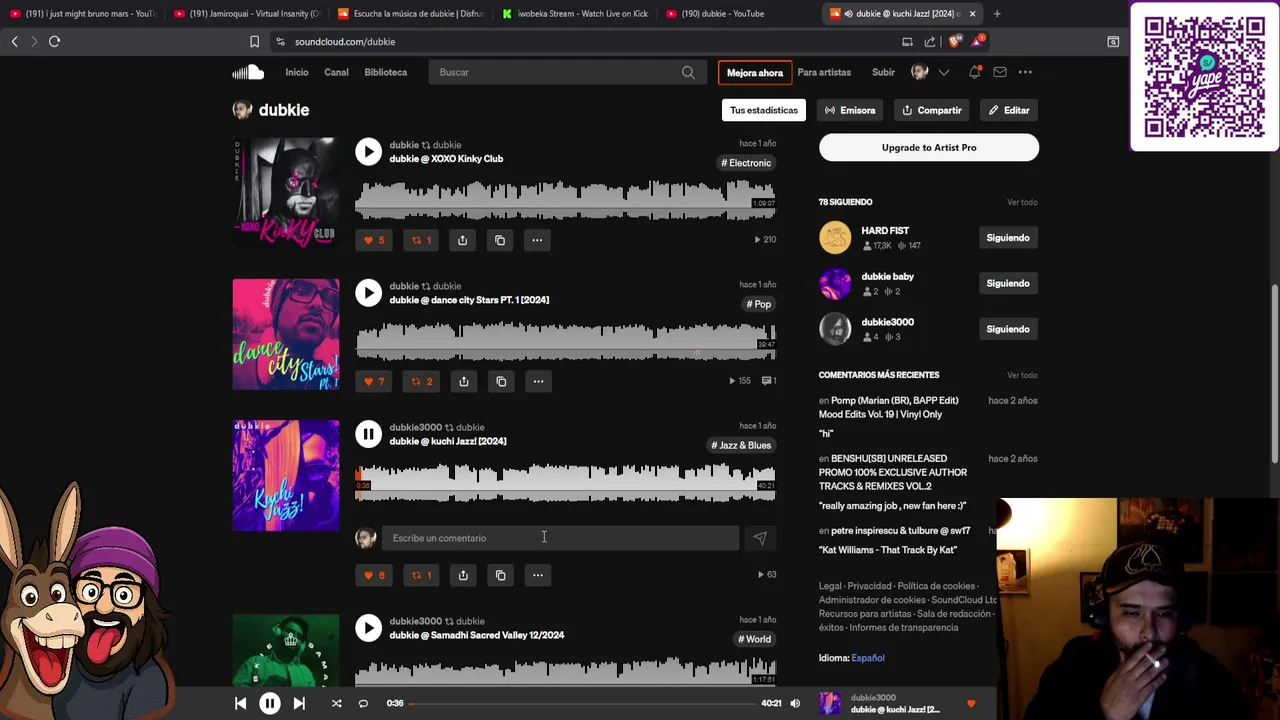
Task: Open more options for XOXO Kinky Club
Action: (x=537, y=240)
